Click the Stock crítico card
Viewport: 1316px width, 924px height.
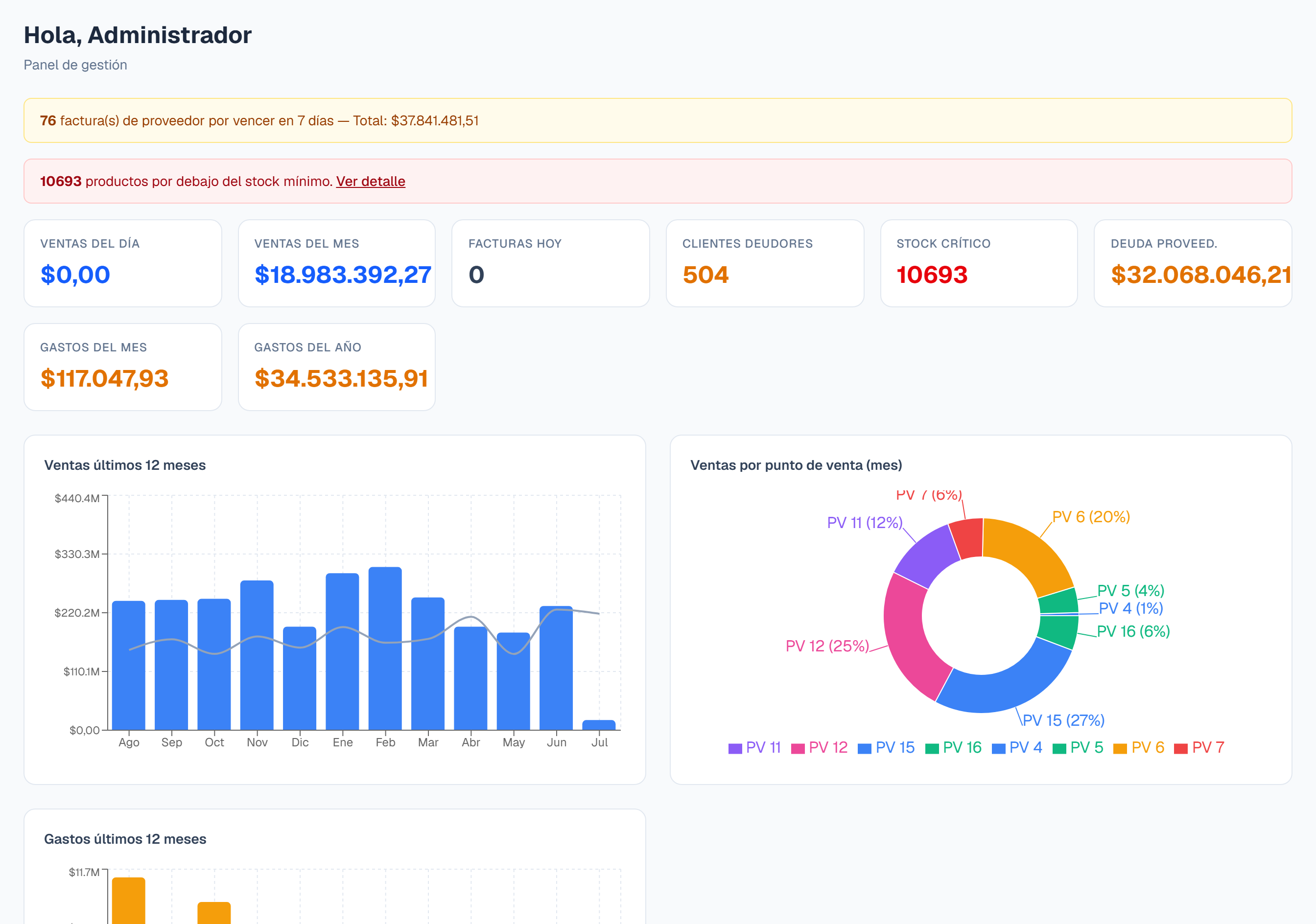[979, 263]
